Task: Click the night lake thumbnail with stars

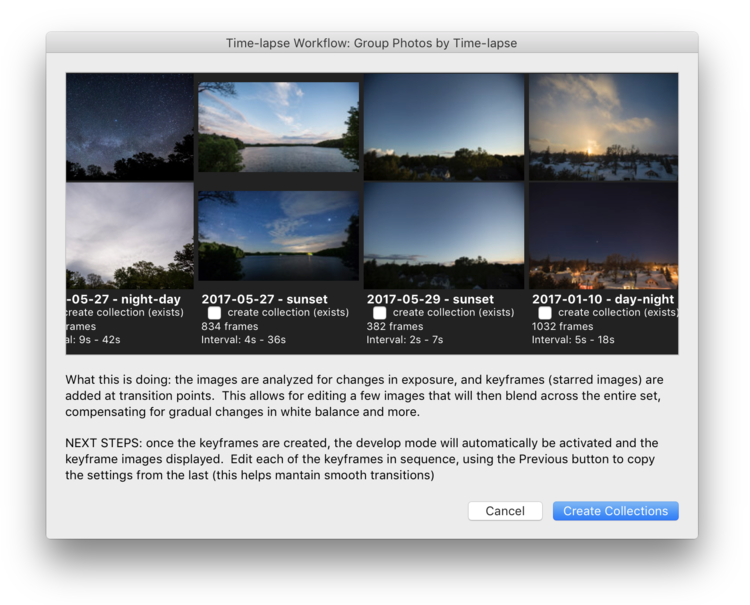Action: [278, 236]
